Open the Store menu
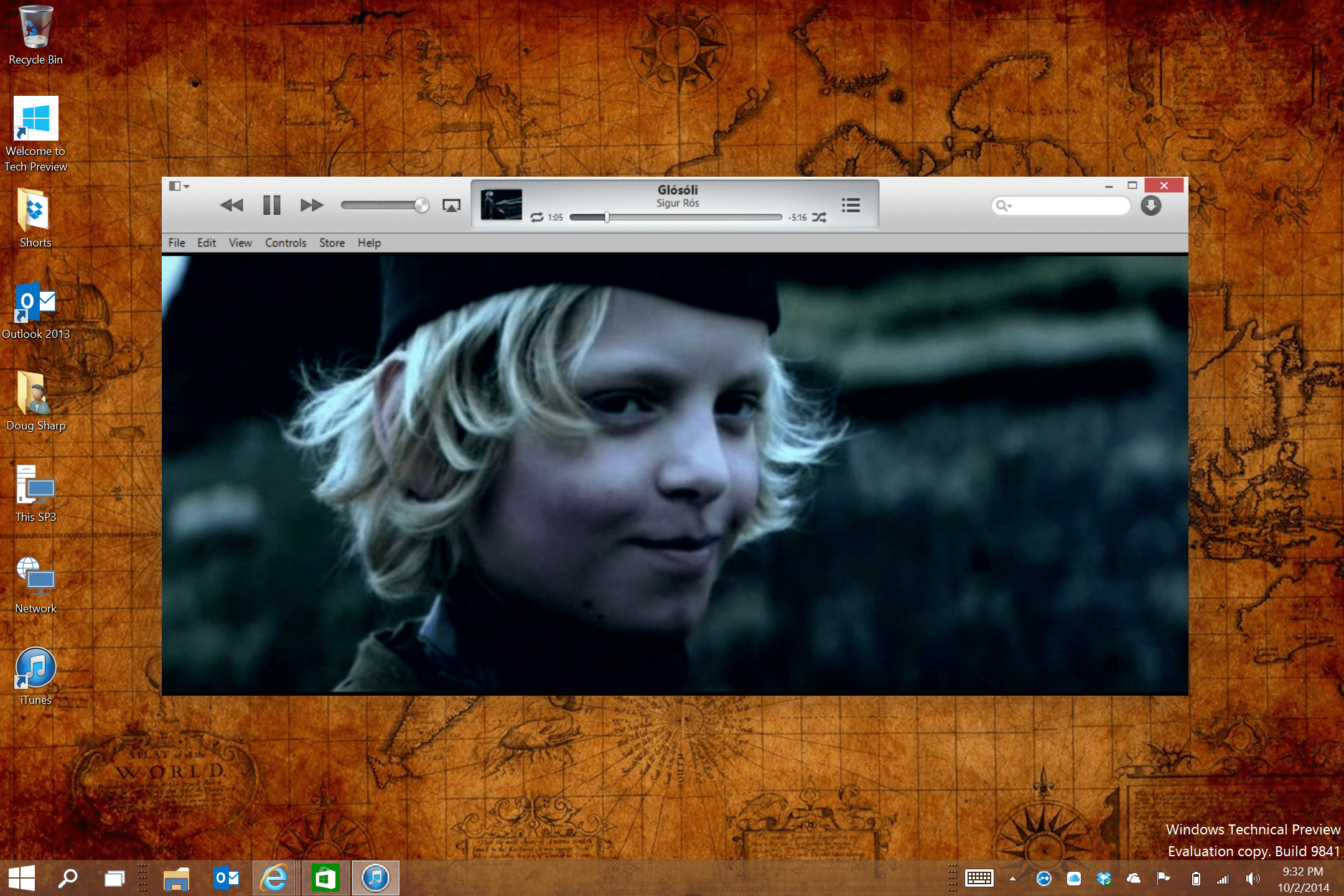This screenshot has width=1344, height=896. click(332, 243)
